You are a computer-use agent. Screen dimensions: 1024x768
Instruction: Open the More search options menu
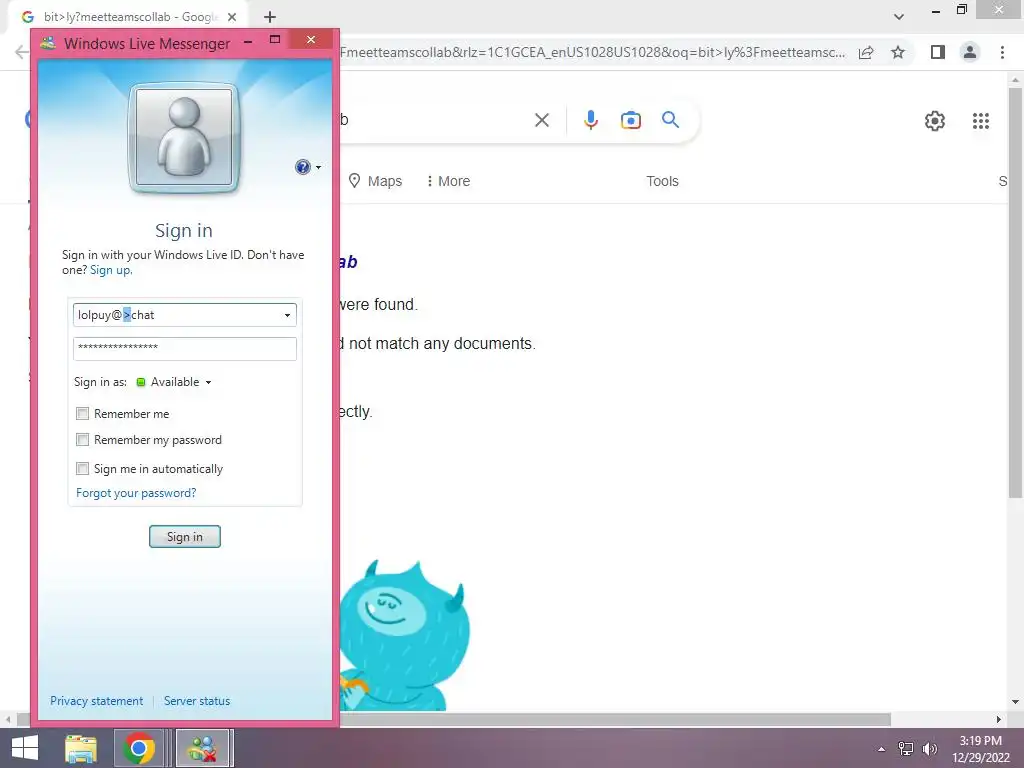click(x=448, y=181)
